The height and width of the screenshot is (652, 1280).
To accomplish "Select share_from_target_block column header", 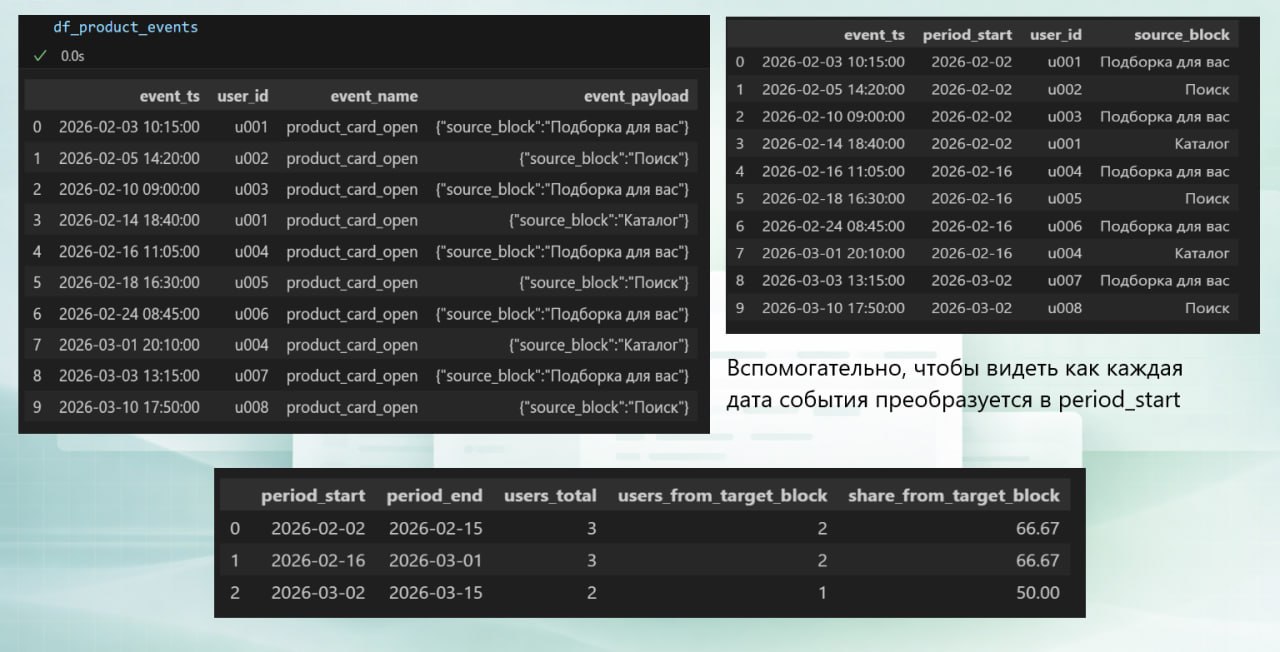I will [x=953, y=495].
